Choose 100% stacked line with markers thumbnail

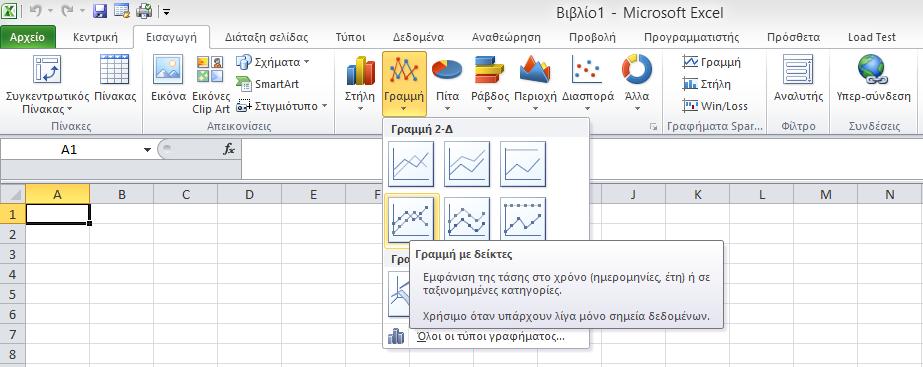[x=523, y=218]
